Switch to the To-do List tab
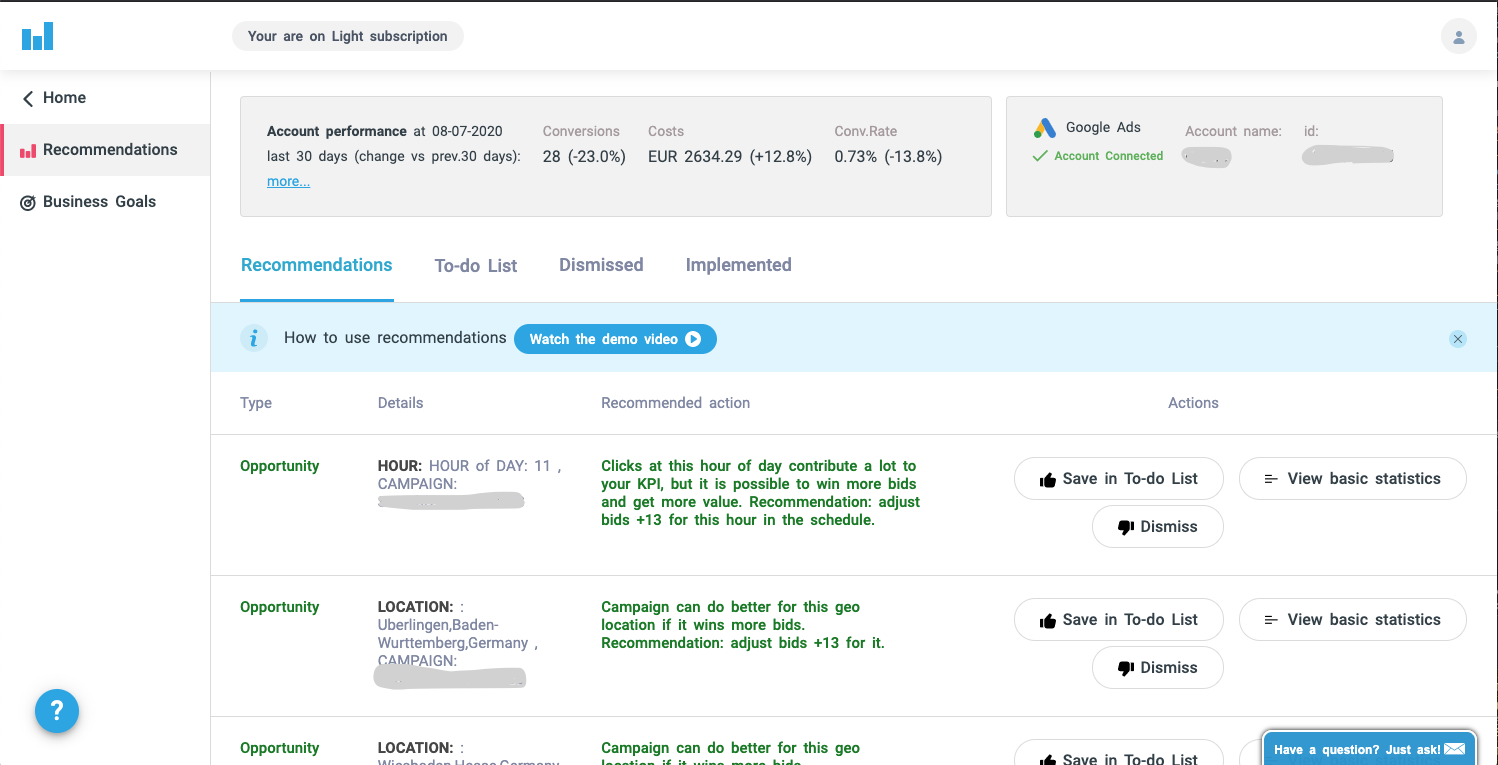The height and width of the screenshot is (765, 1498). 476,266
